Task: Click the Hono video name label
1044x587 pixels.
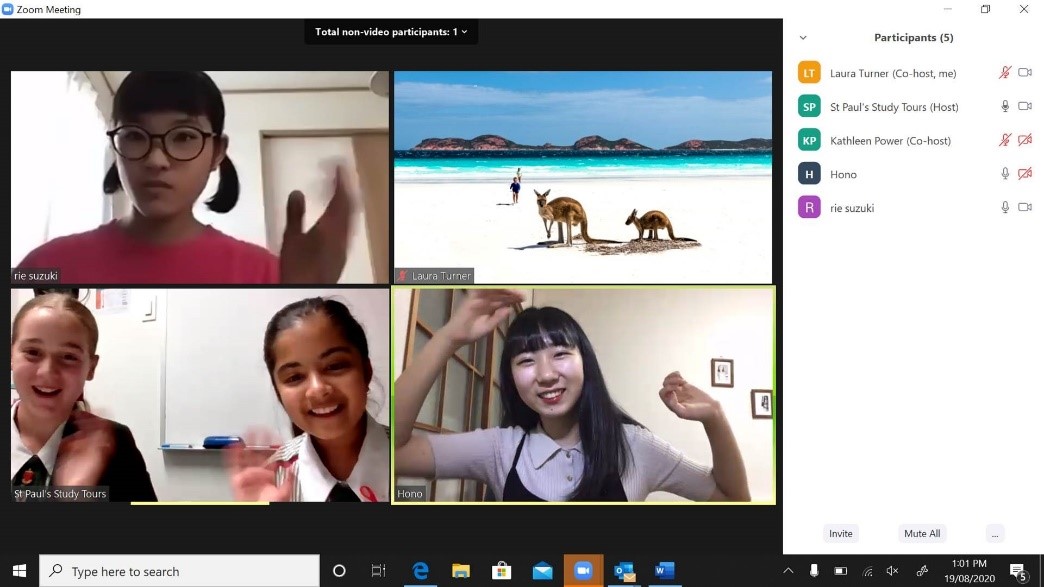Action: tap(409, 494)
